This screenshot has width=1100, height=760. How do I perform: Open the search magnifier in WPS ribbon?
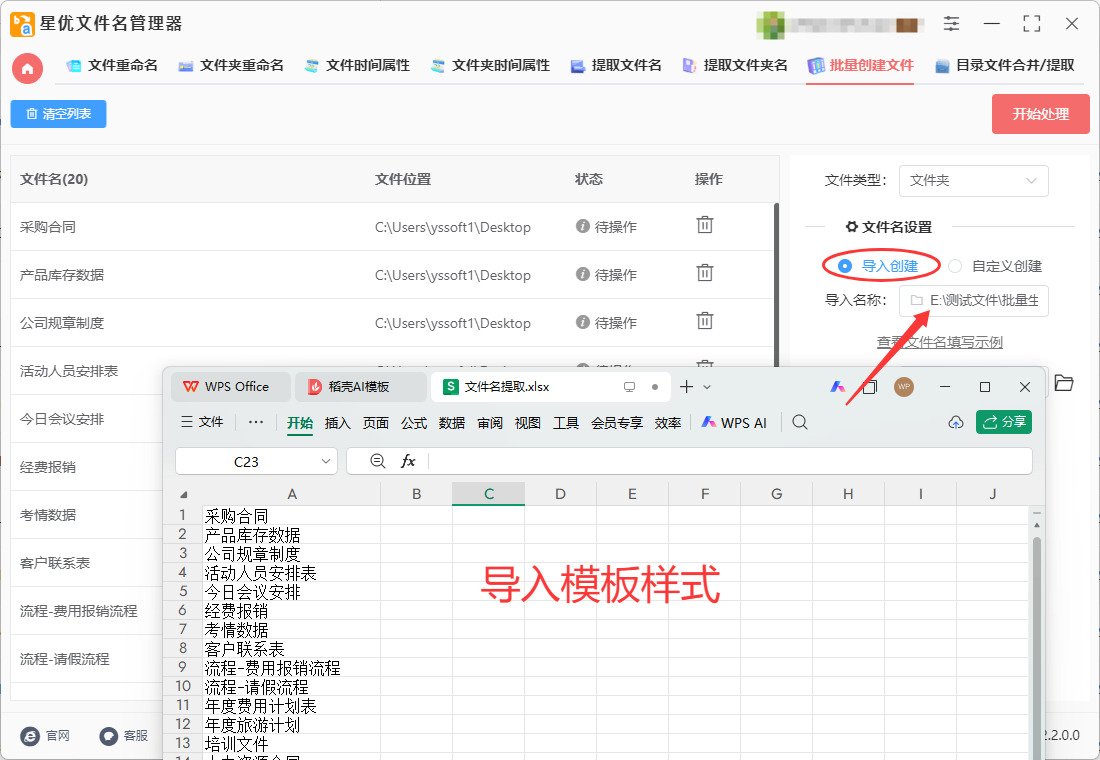(800, 422)
